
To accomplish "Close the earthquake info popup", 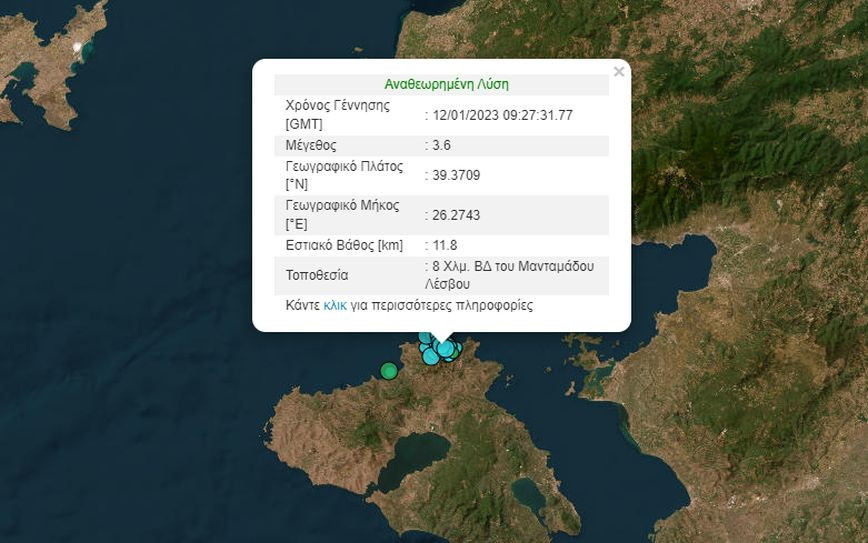I will tap(619, 72).
